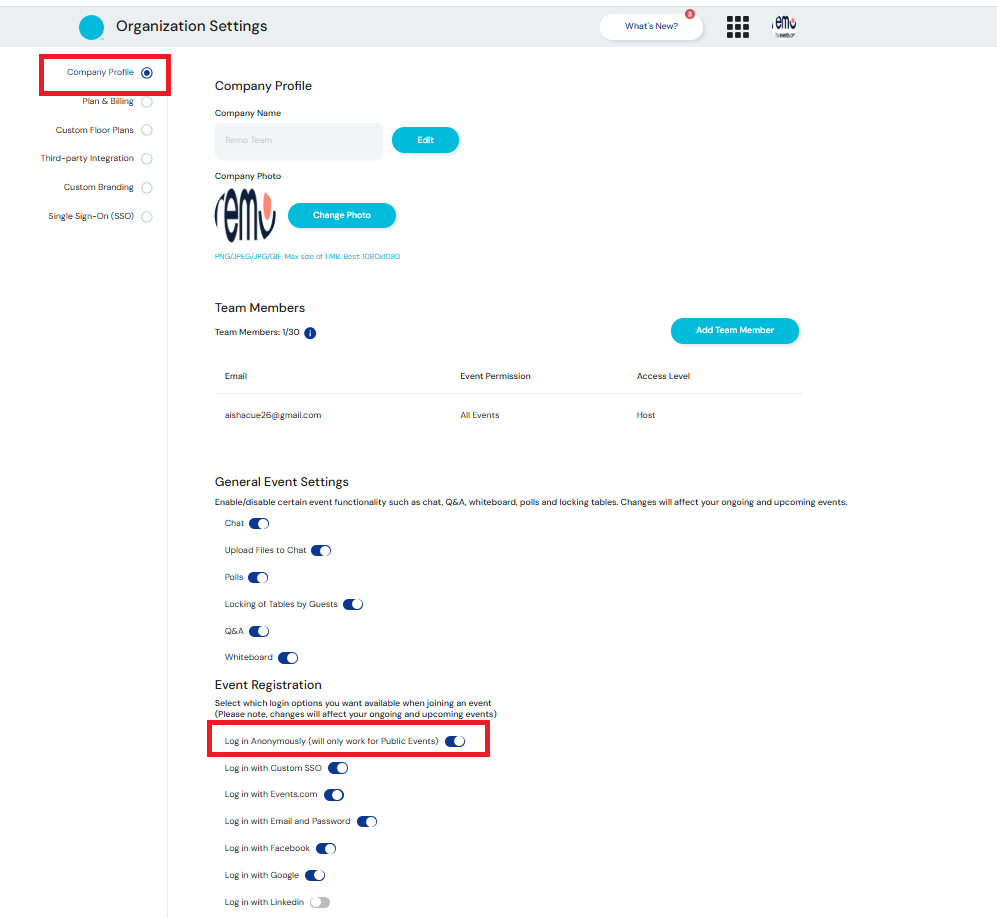Click the Change Photo button
Viewport: 997px width, 918px height.
[x=342, y=215]
